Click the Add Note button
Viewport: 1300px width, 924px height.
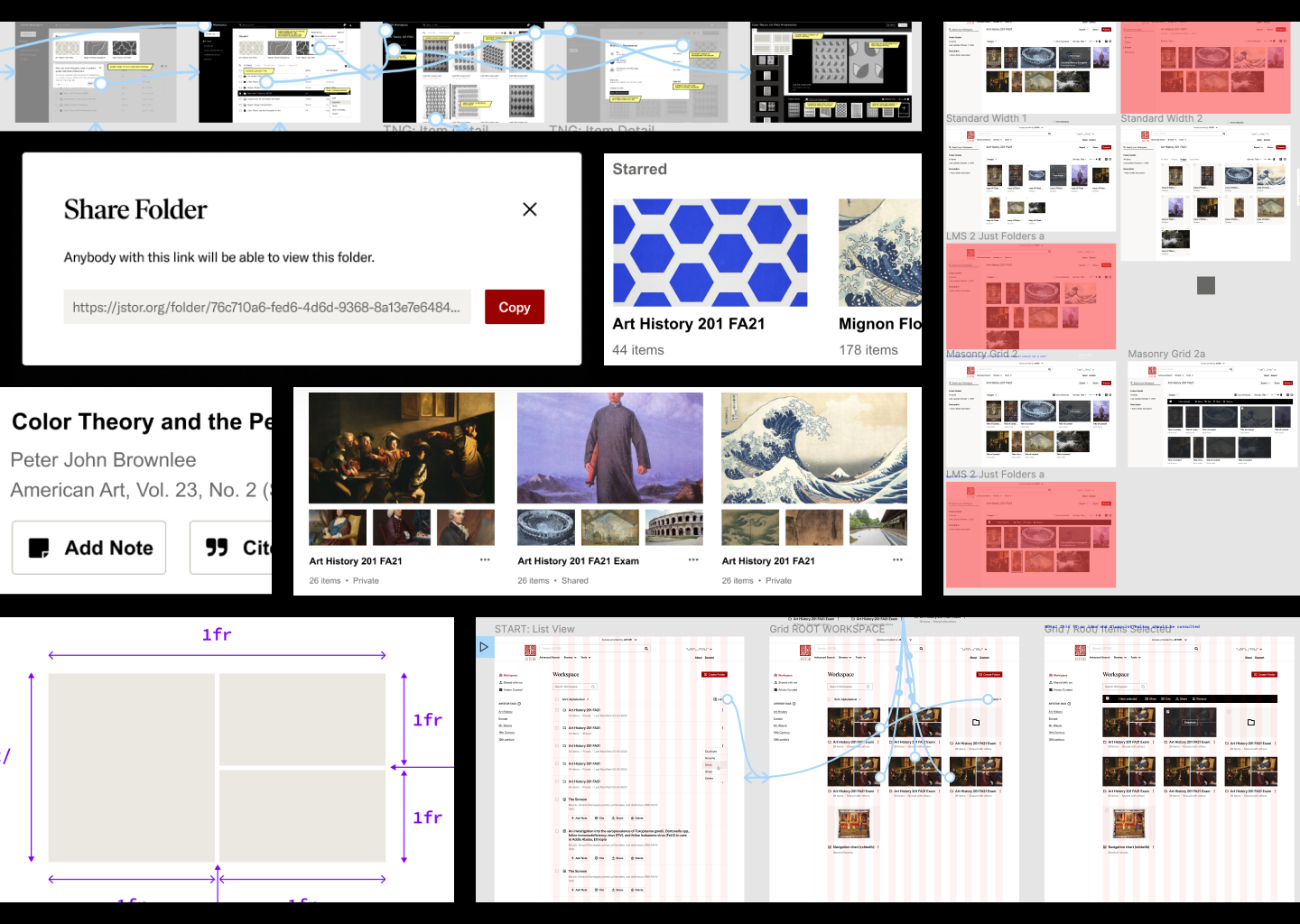click(x=88, y=548)
